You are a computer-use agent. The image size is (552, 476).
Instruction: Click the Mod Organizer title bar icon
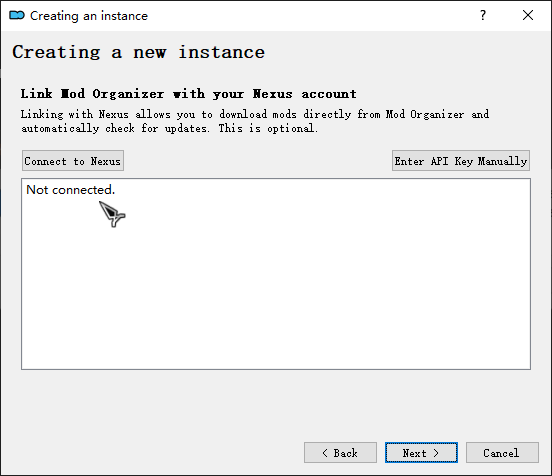(x=17, y=15)
